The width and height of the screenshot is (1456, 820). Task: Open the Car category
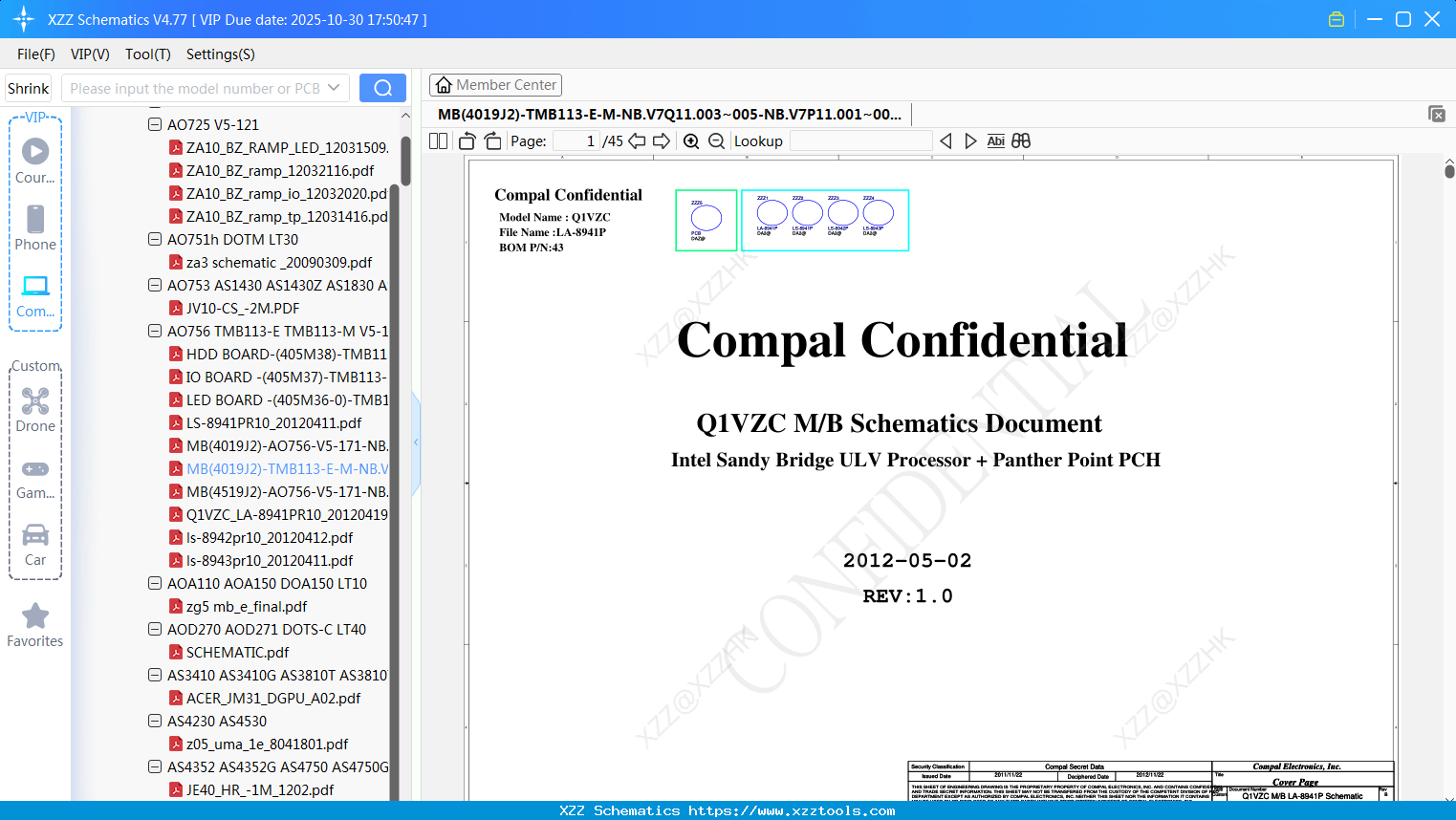[35, 545]
